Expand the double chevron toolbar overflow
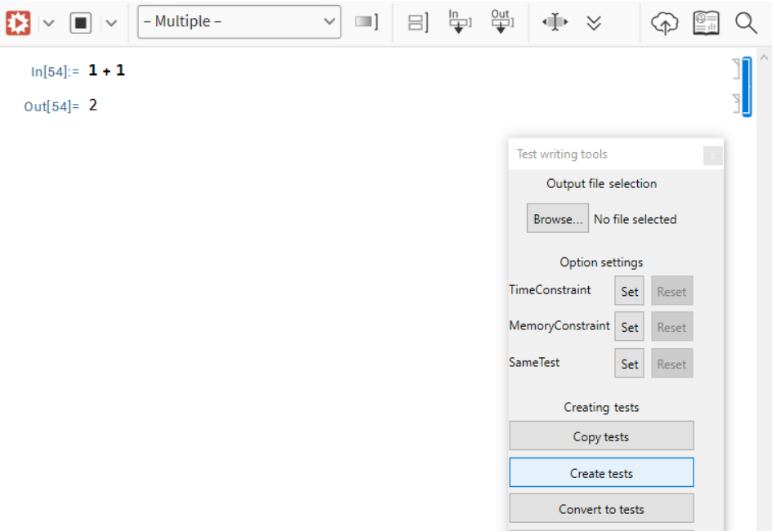 coord(594,22)
